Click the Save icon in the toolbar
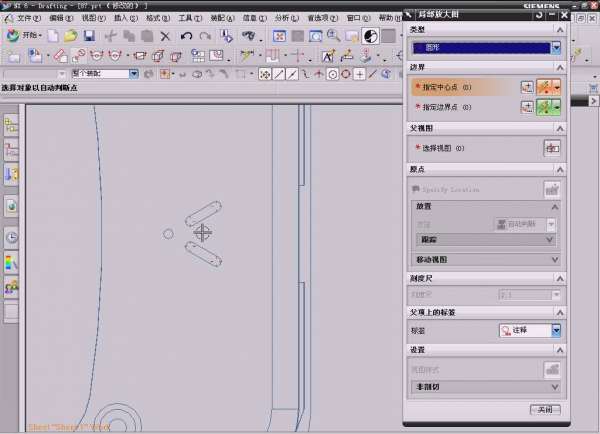 pyautogui.click(x=89, y=36)
